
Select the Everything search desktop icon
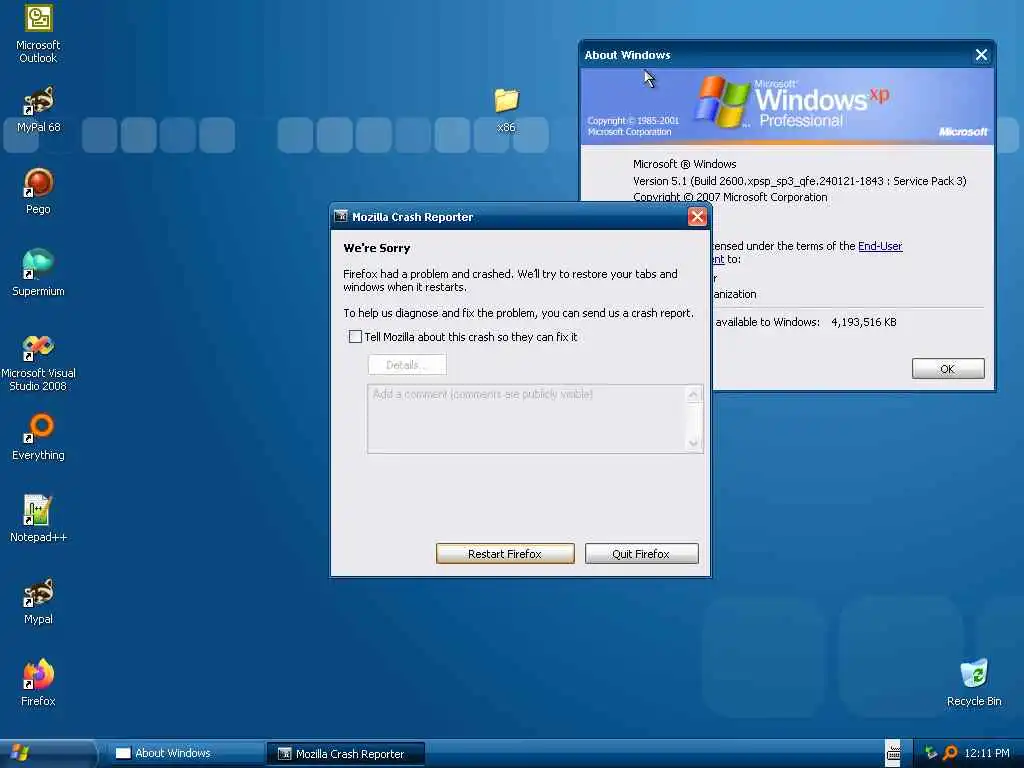[x=38, y=437]
